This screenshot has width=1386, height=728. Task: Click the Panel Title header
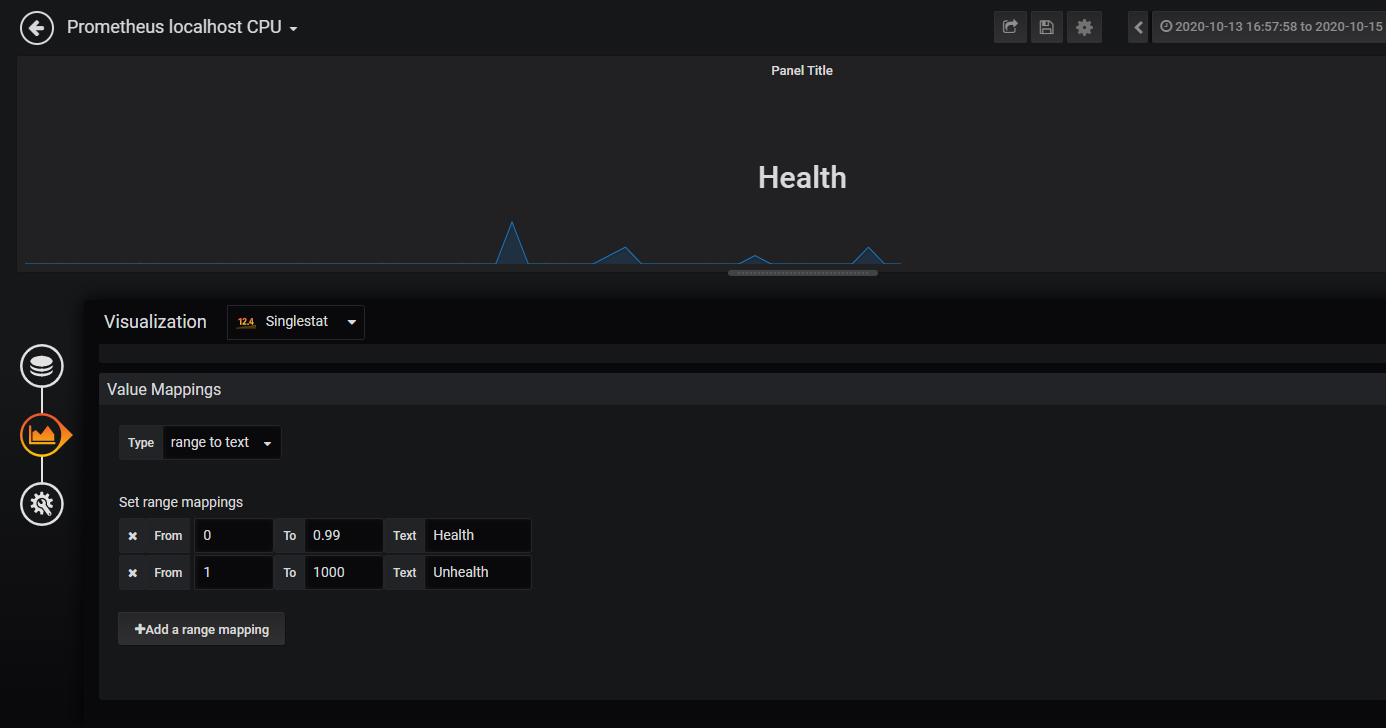pos(802,71)
